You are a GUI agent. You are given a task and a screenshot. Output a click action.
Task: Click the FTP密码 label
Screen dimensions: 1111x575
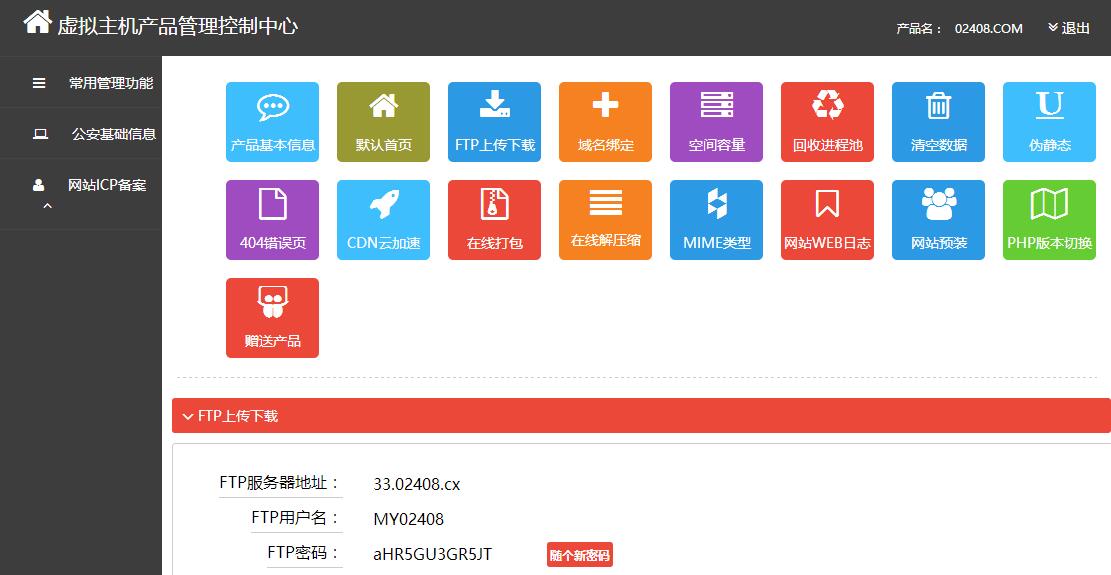tap(303, 552)
